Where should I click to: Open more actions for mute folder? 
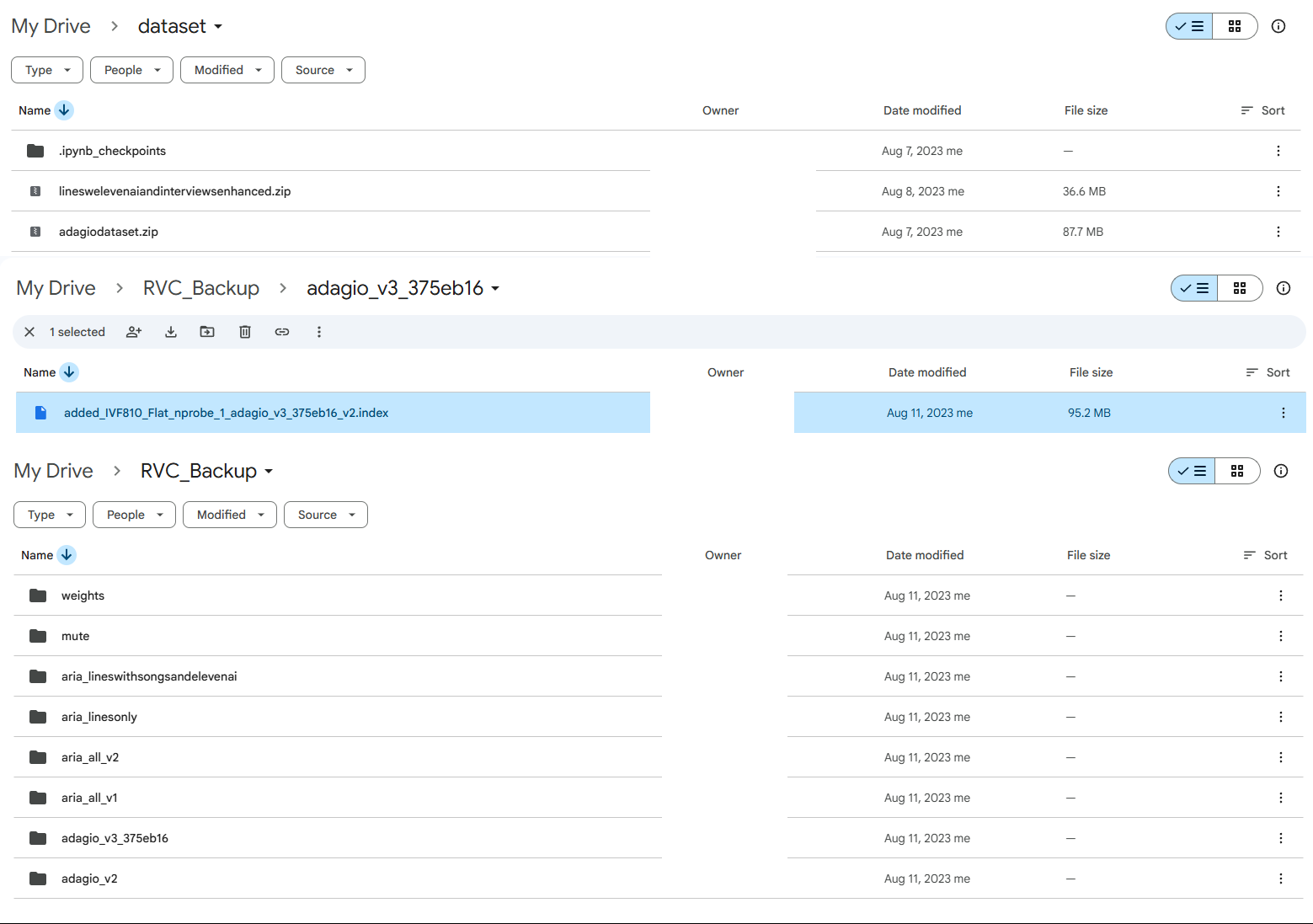1281,636
